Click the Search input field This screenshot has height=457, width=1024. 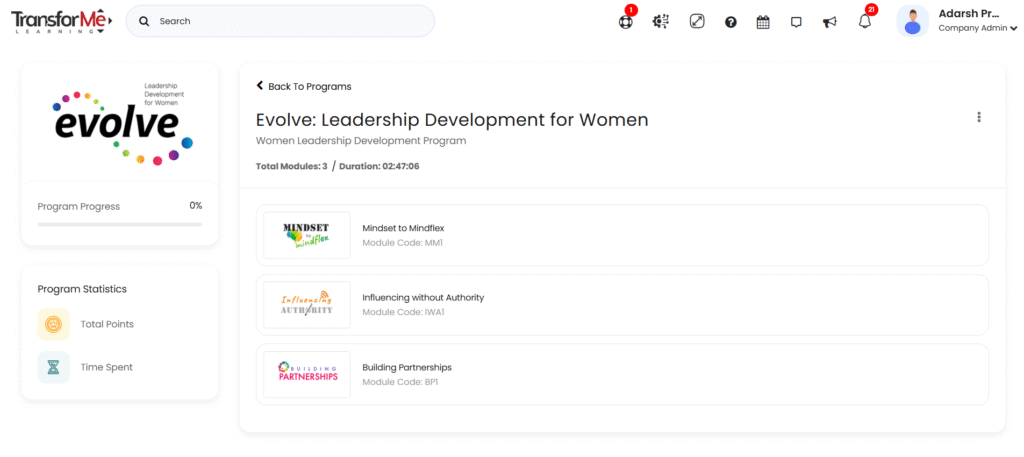[x=290, y=21]
